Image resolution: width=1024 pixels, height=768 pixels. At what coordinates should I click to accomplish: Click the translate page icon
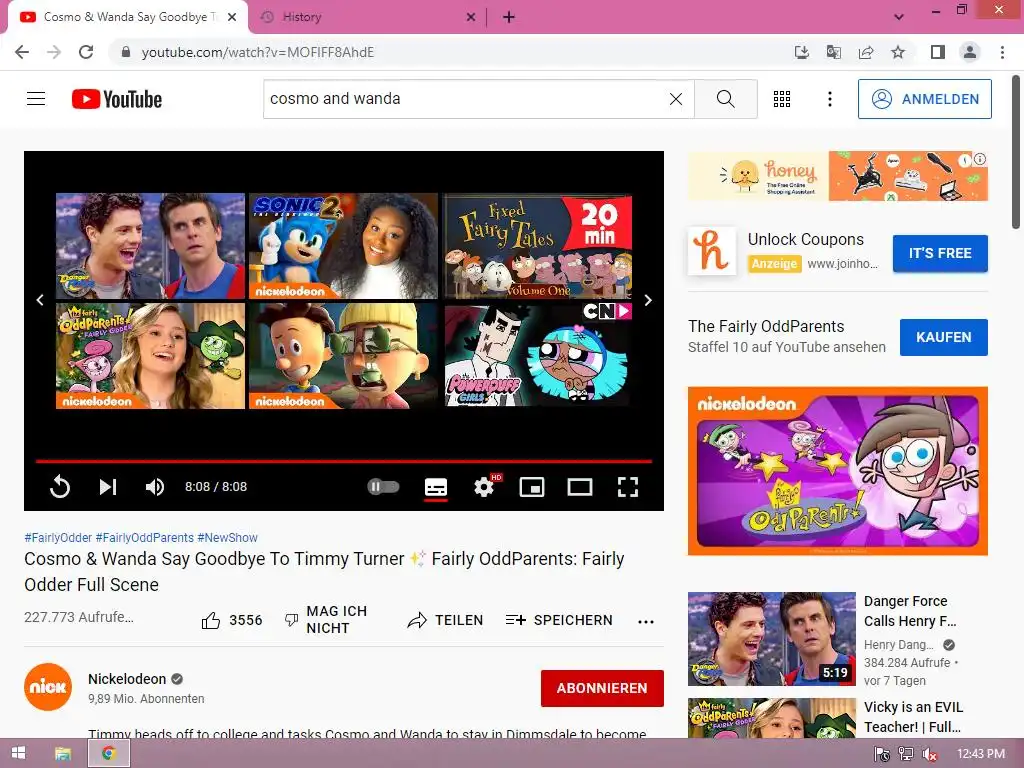point(833,52)
